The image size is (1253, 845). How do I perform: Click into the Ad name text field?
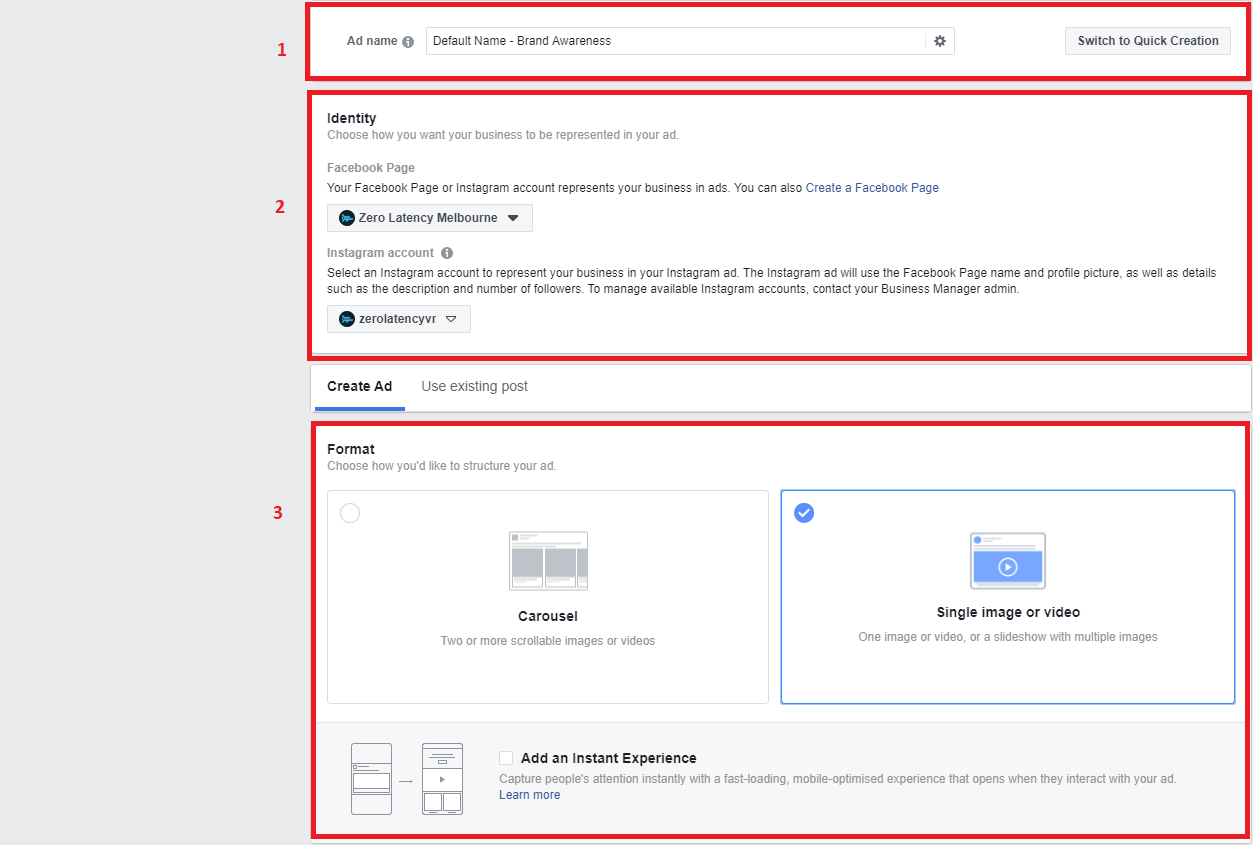click(x=676, y=41)
